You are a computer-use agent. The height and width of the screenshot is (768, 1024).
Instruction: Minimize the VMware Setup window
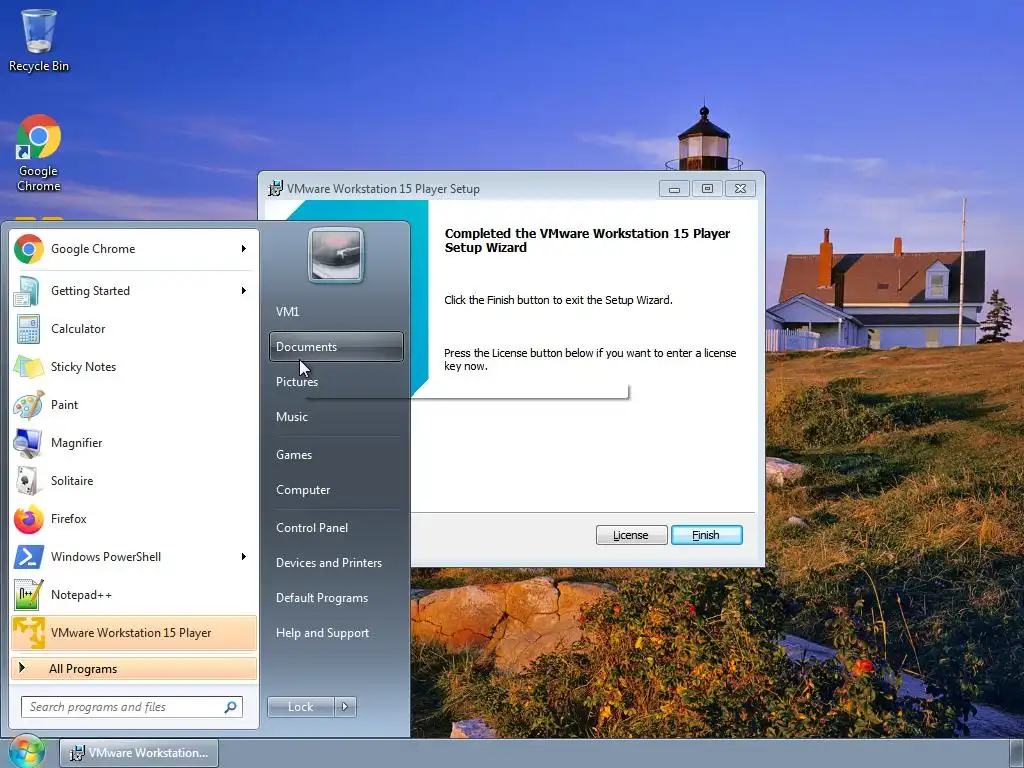[675, 189]
